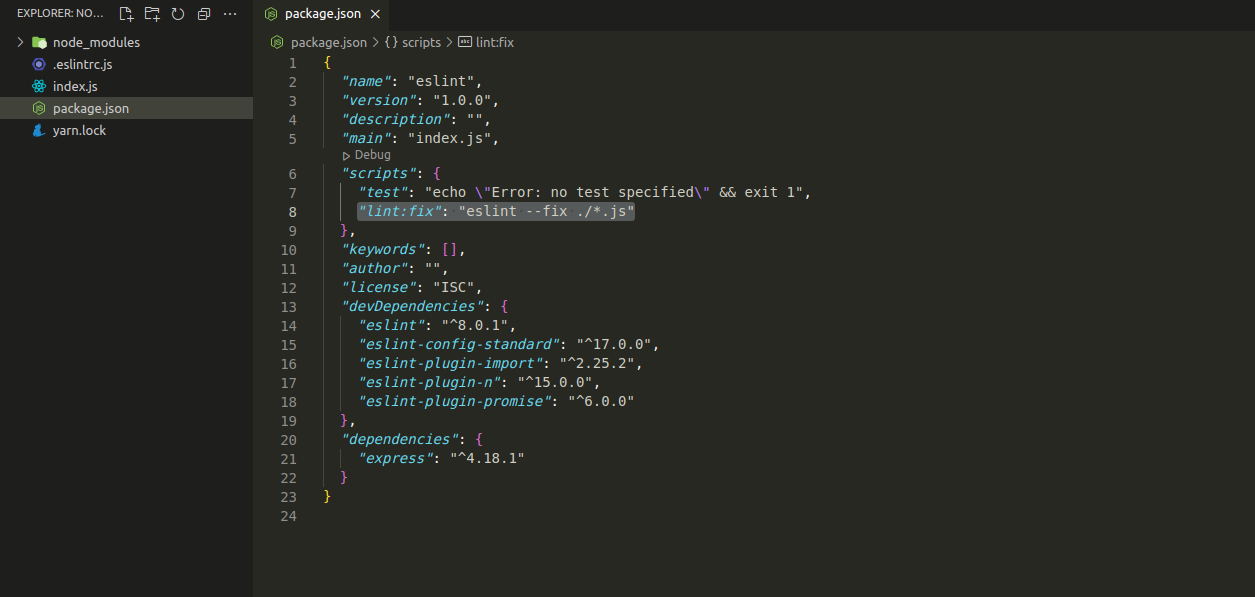Click line number 13 in the gutter
The height and width of the screenshot is (597, 1255).
pyautogui.click(x=288, y=306)
